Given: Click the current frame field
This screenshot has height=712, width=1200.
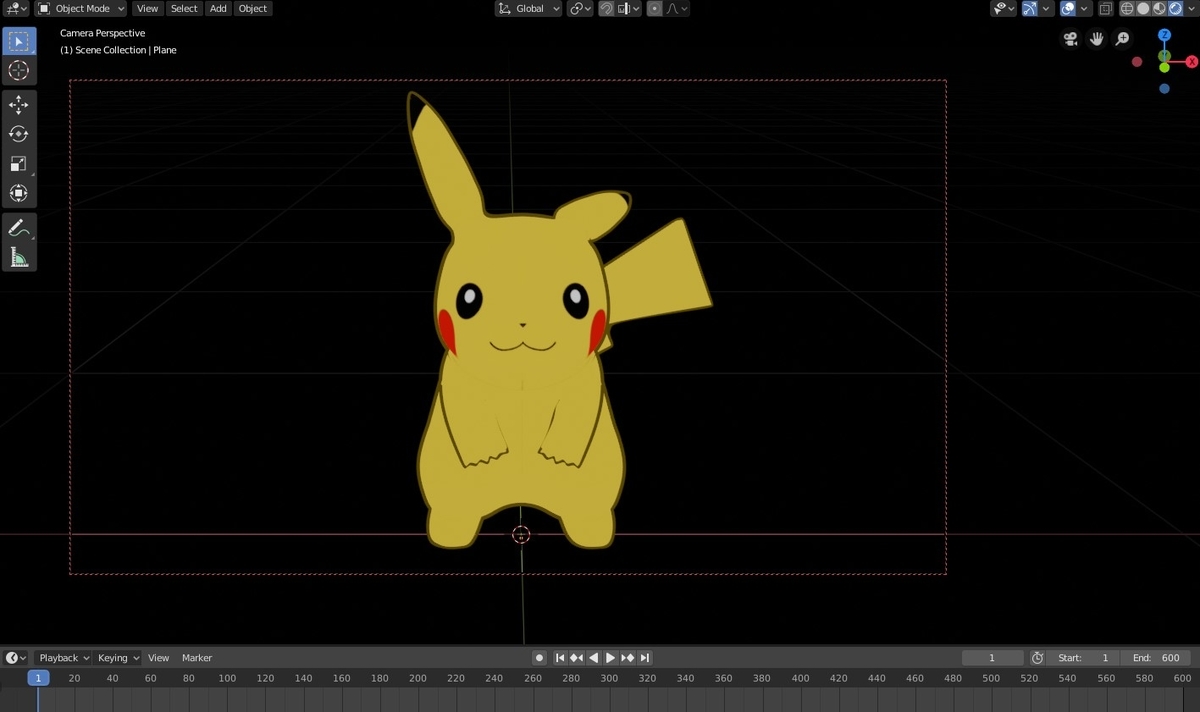Looking at the screenshot, I should (x=992, y=658).
